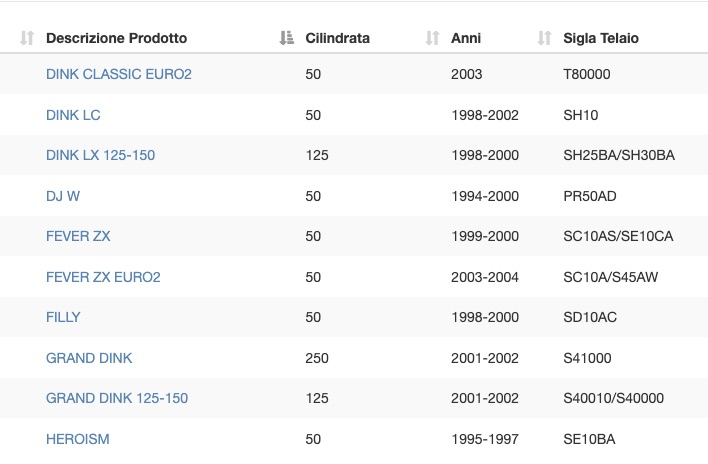This screenshot has width=708, height=464.
Task: Open the DJ W product link
Action: click(x=63, y=196)
